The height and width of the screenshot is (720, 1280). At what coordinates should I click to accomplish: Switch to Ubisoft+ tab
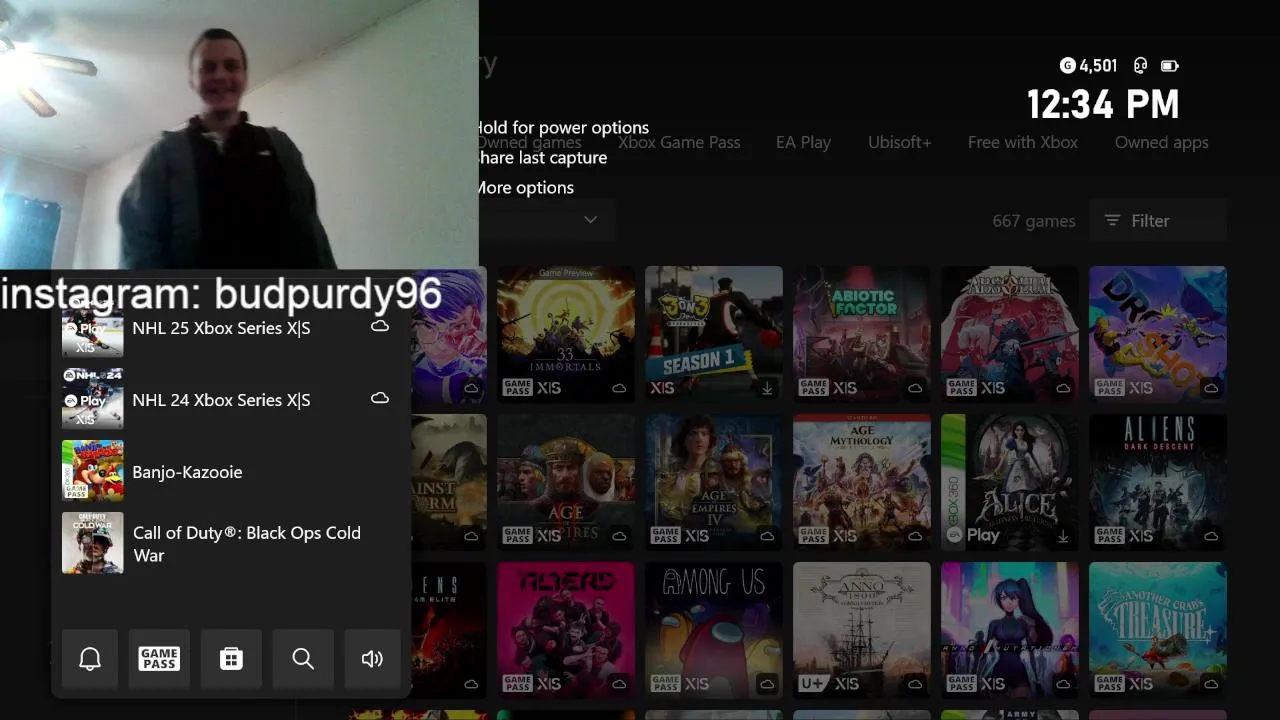click(x=899, y=142)
